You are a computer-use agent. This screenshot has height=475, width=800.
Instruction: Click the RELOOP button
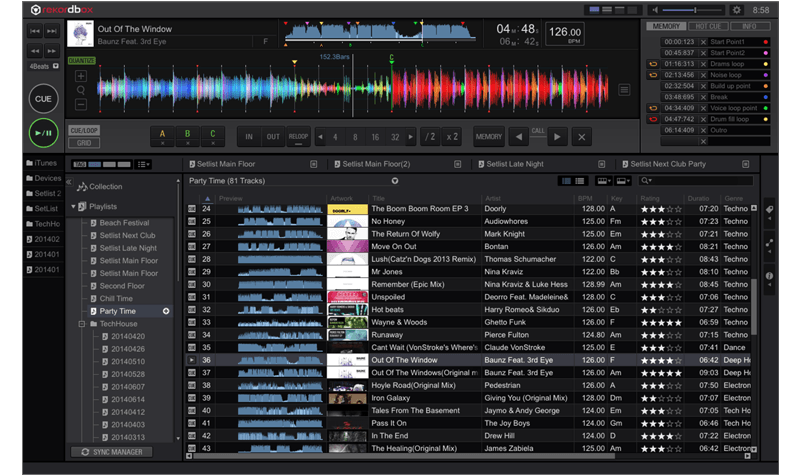(x=298, y=137)
